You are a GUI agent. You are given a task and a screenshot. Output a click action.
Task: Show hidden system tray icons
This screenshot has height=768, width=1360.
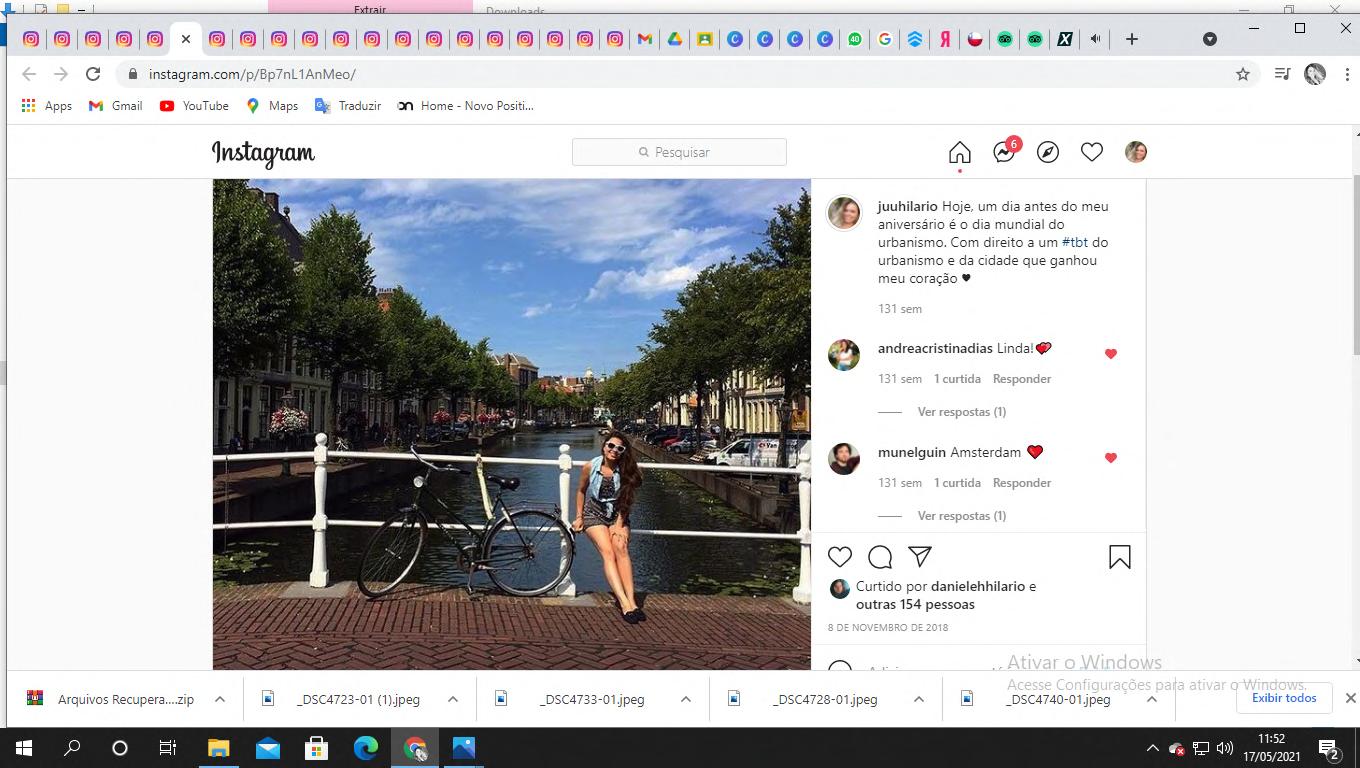[1152, 748]
